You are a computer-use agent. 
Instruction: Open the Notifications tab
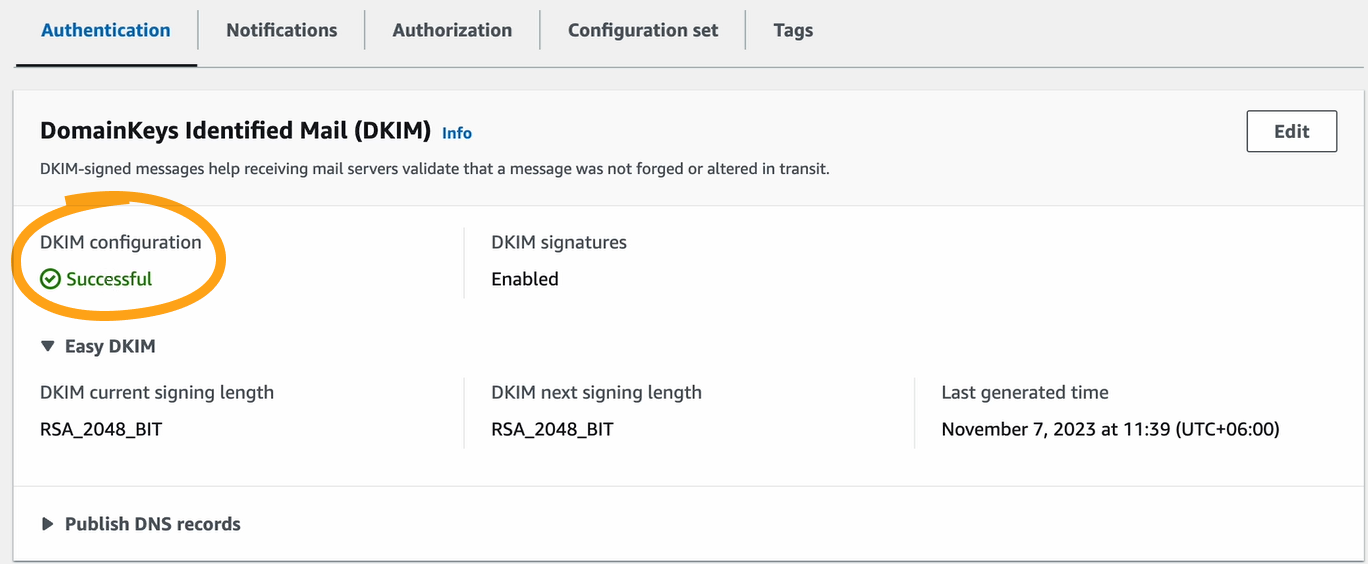pos(282,30)
